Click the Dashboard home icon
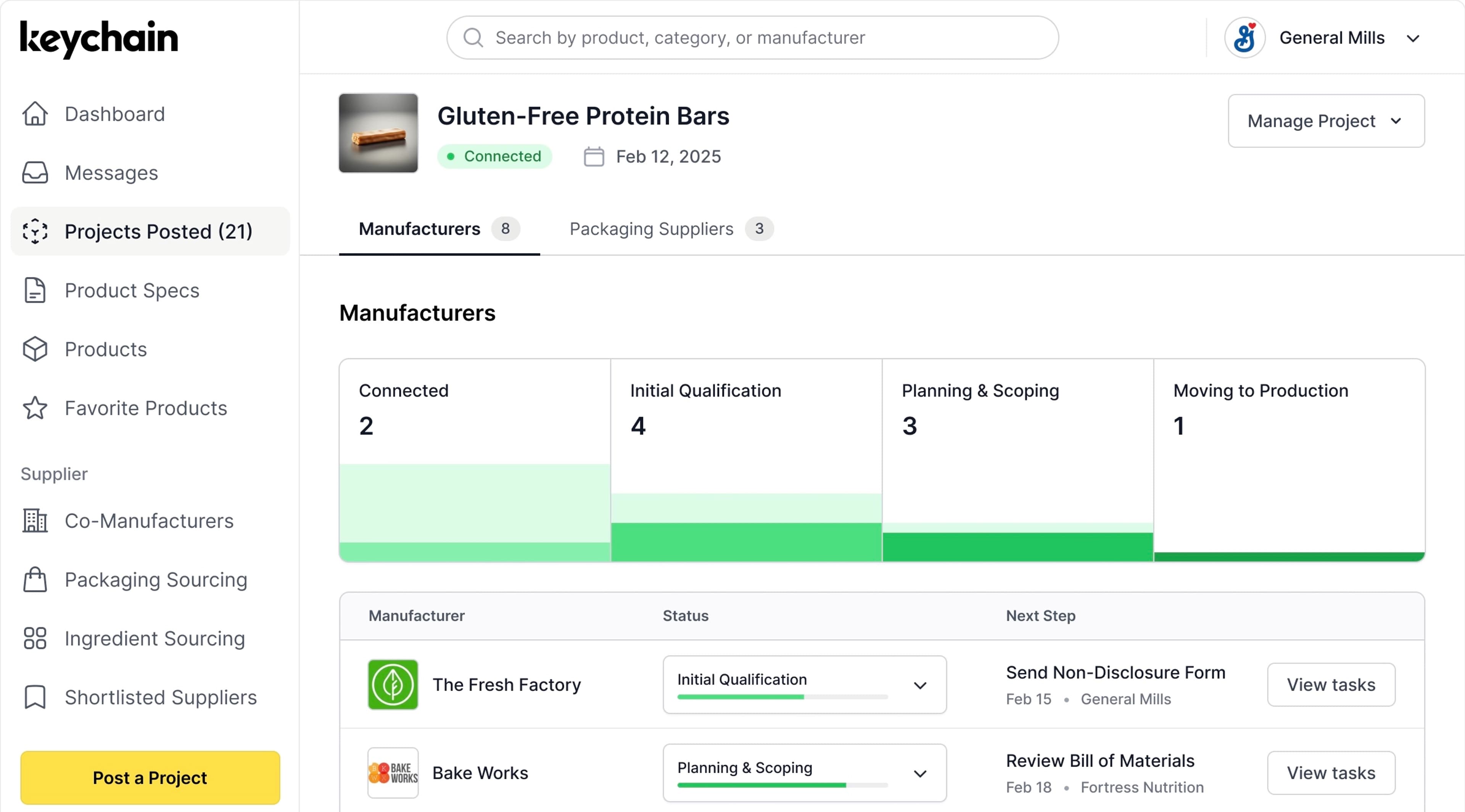 click(x=35, y=114)
